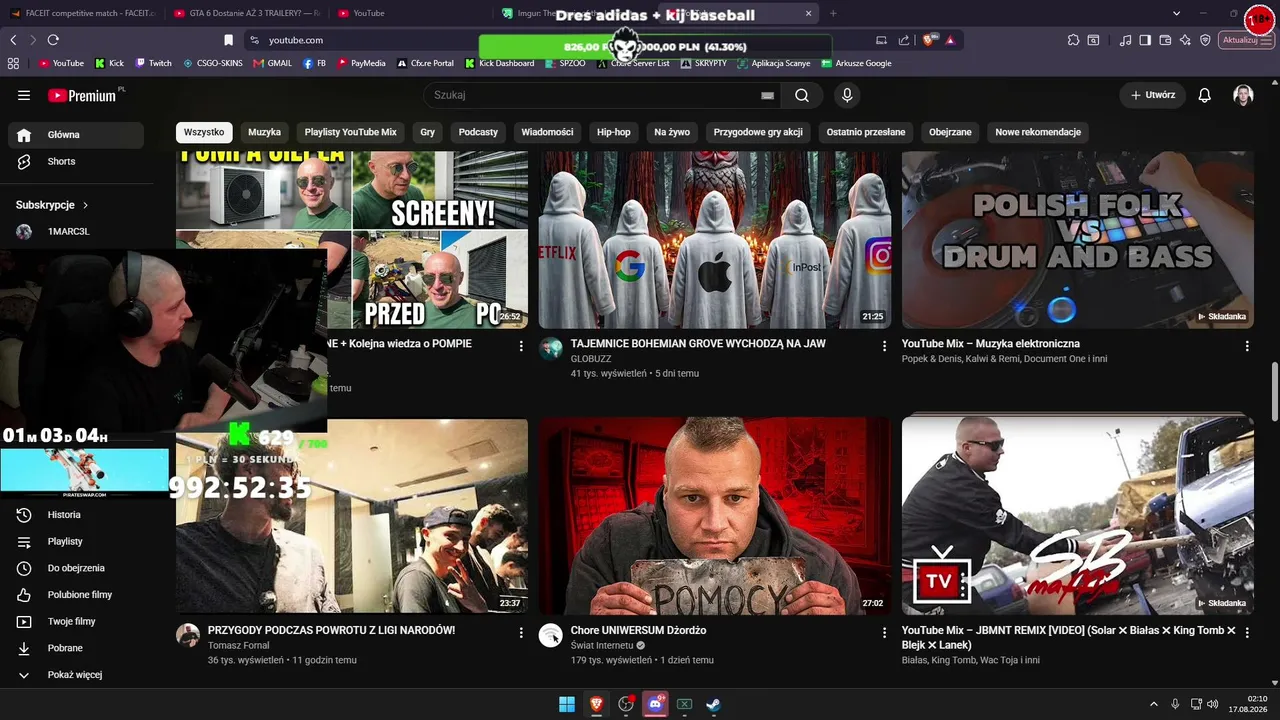Open on-screen keyboard icon in search box
This screenshot has height=720, width=1280.
click(767, 95)
